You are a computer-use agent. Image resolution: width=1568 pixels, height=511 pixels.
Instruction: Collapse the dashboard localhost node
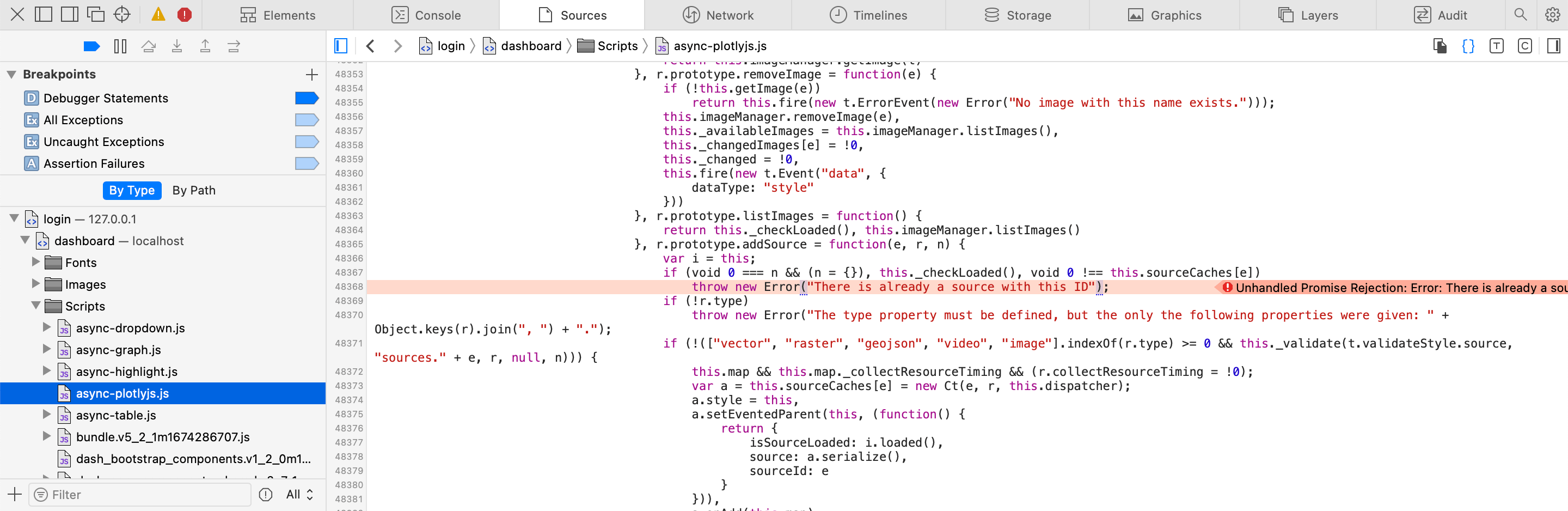tap(25, 241)
